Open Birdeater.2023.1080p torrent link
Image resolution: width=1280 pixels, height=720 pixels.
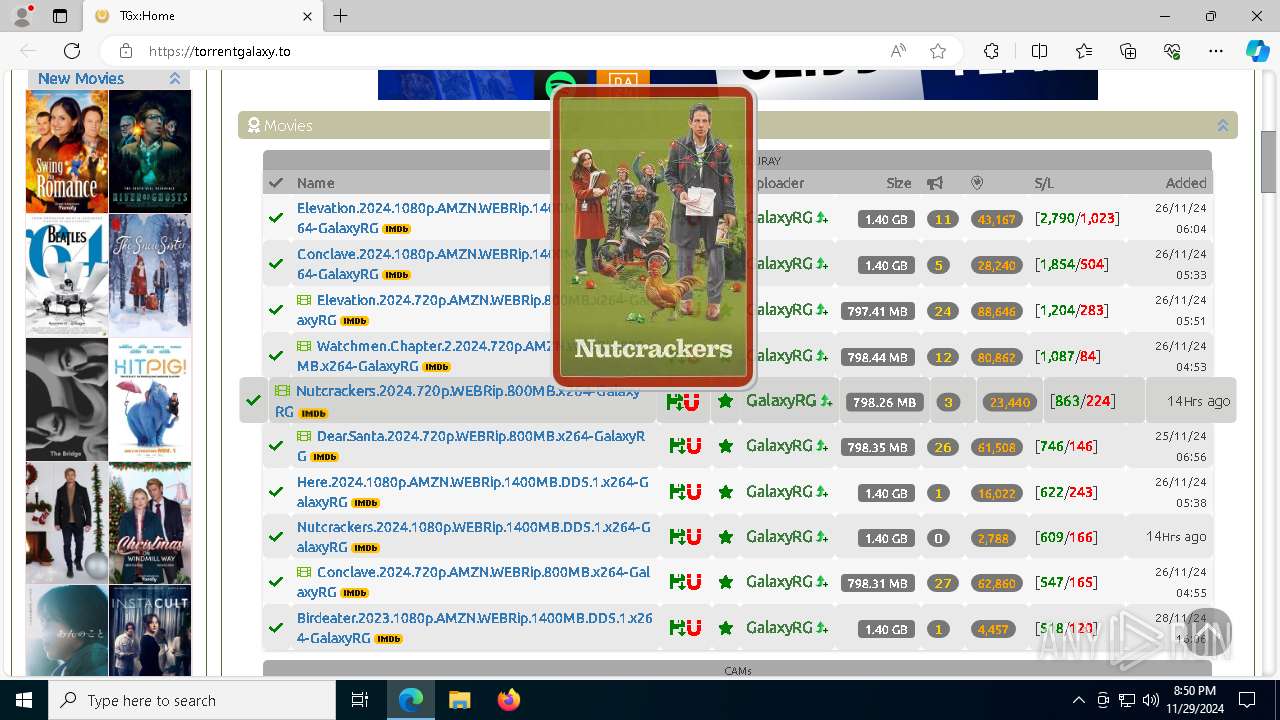tap(475, 628)
